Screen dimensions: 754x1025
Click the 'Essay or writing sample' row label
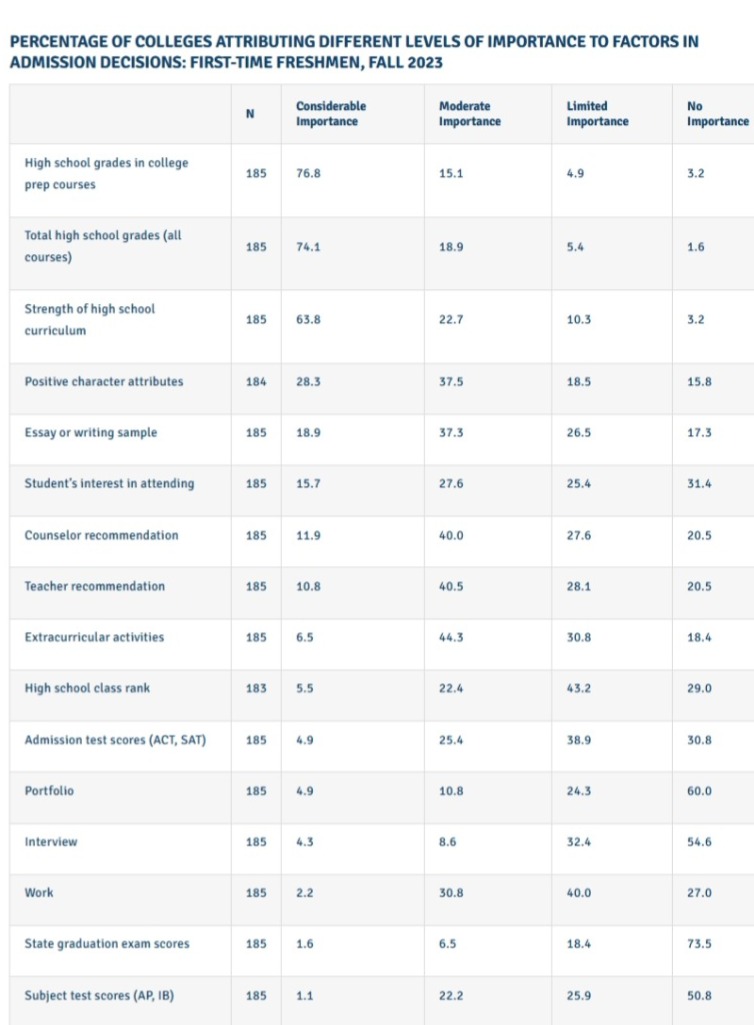click(x=91, y=433)
